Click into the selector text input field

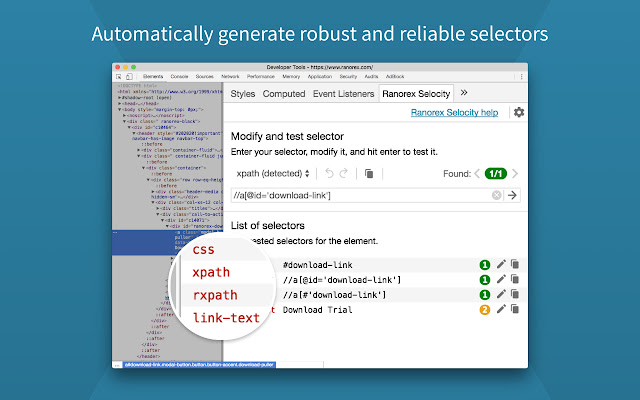[x=358, y=195]
